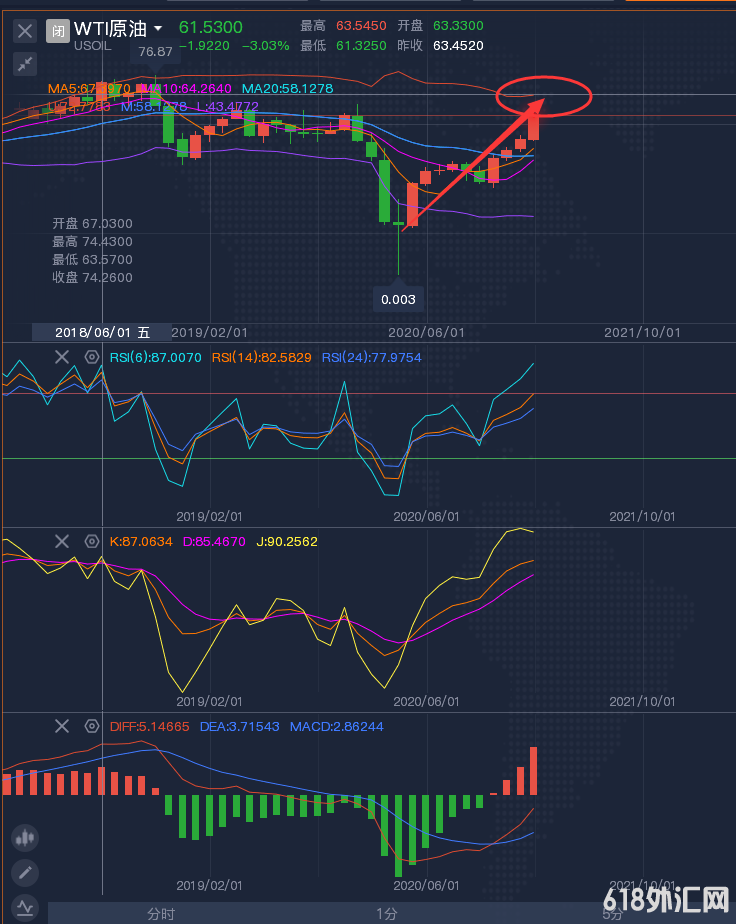Click the 闭 market-closed badge
736x924 pixels.
[x=58, y=31]
